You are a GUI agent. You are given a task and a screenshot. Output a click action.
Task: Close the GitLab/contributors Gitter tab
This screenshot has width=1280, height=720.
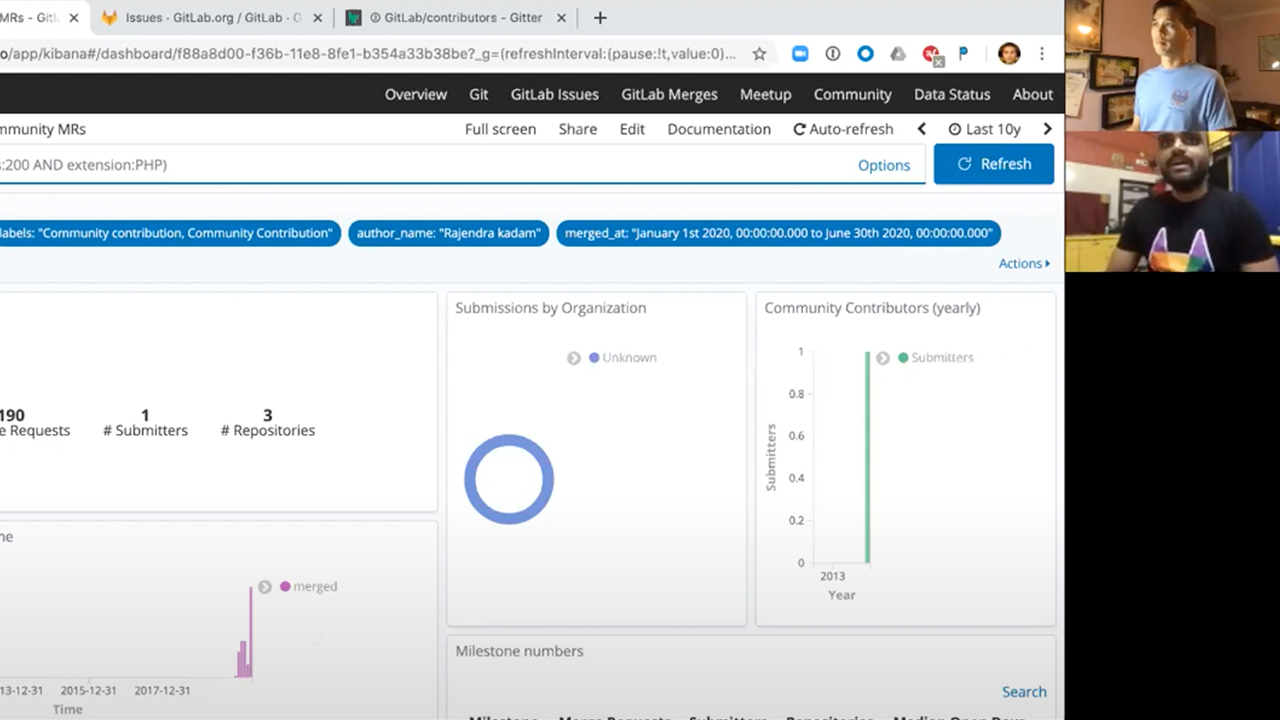point(561,18)
